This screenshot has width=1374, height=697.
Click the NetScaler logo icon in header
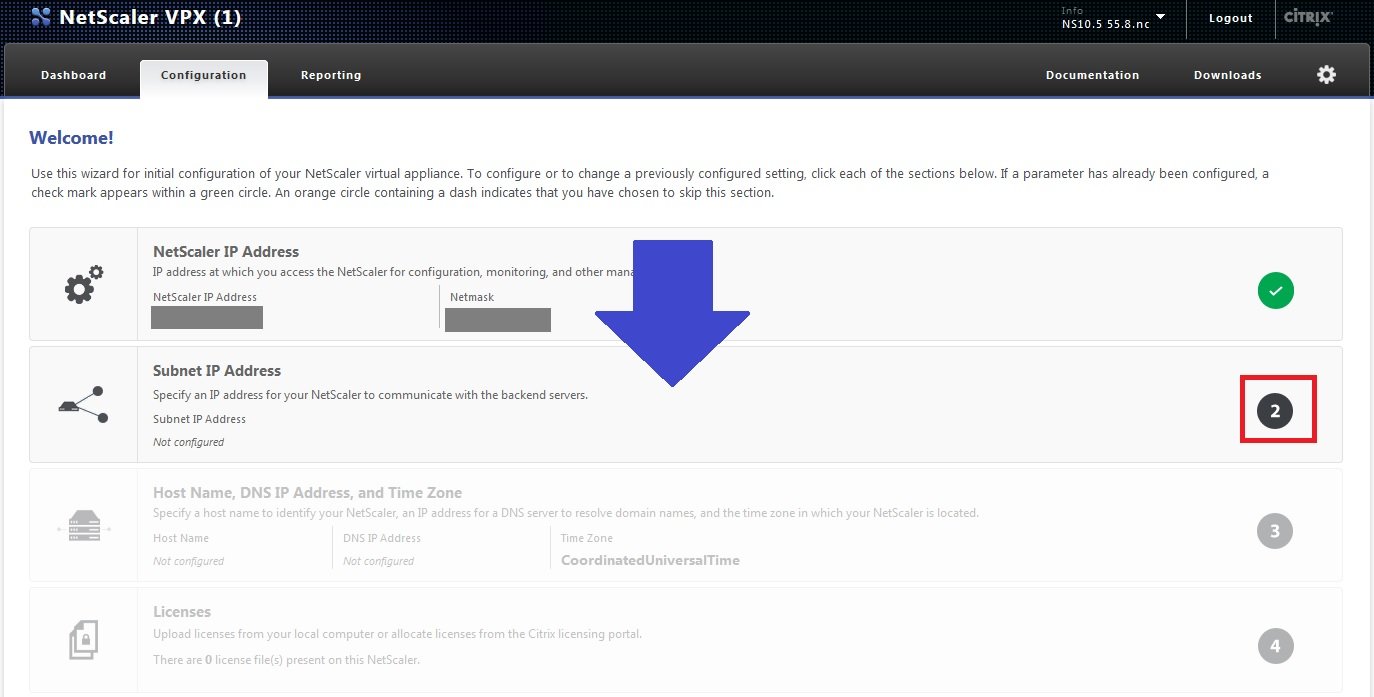(x=41, y=17)
